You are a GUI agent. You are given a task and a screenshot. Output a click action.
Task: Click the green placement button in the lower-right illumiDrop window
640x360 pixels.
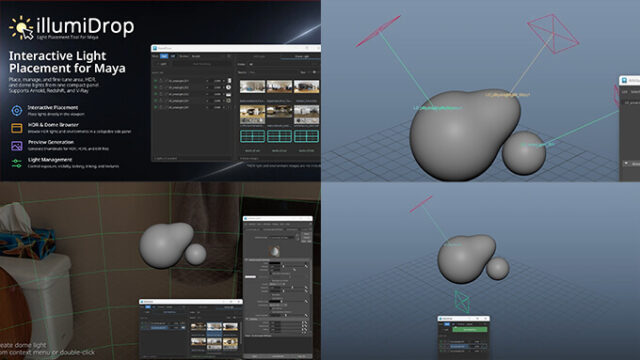pos(469,329)
